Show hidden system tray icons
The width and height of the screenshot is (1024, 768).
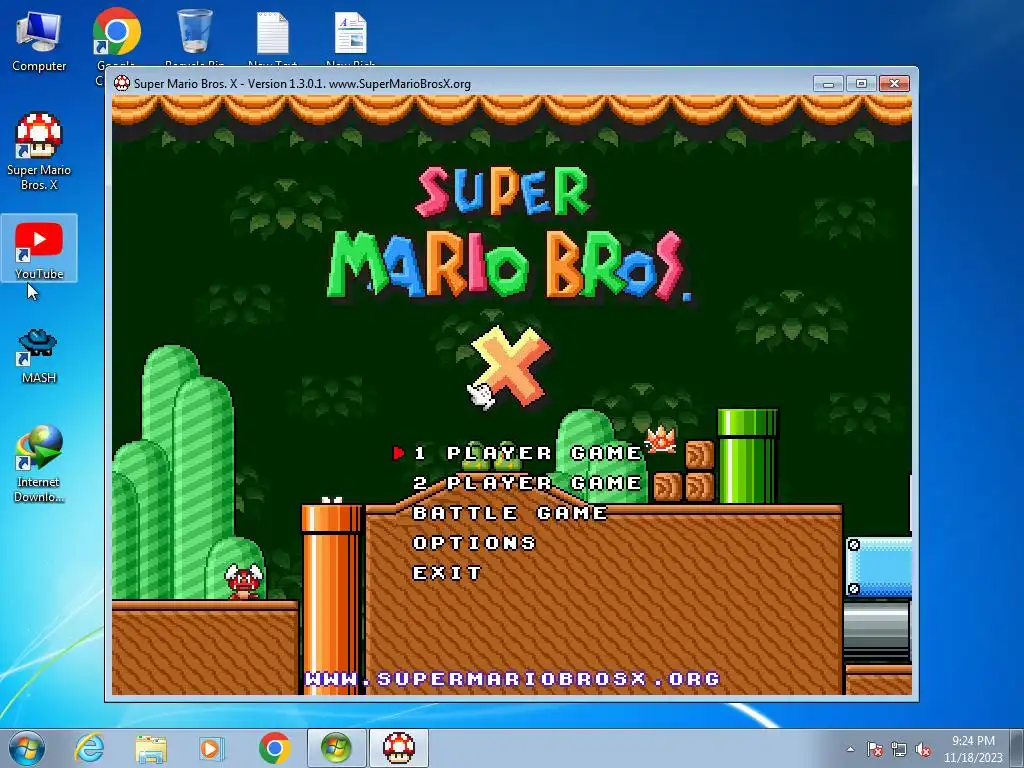click(x=850, y=749)
